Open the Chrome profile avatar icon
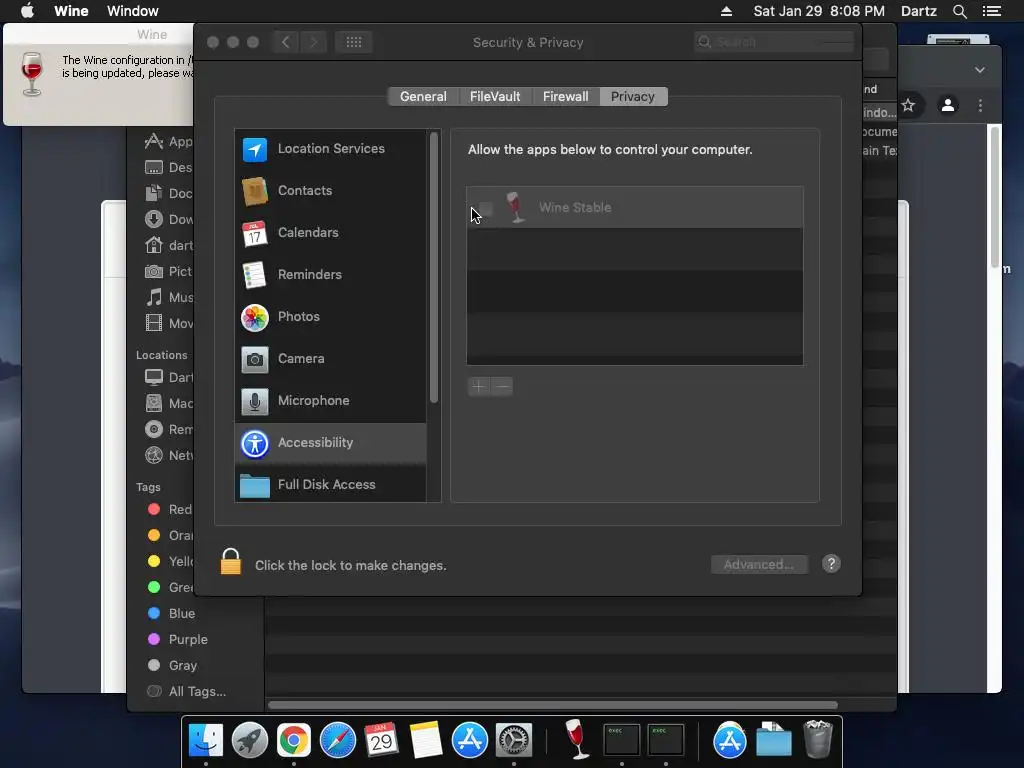 [948, 105]
